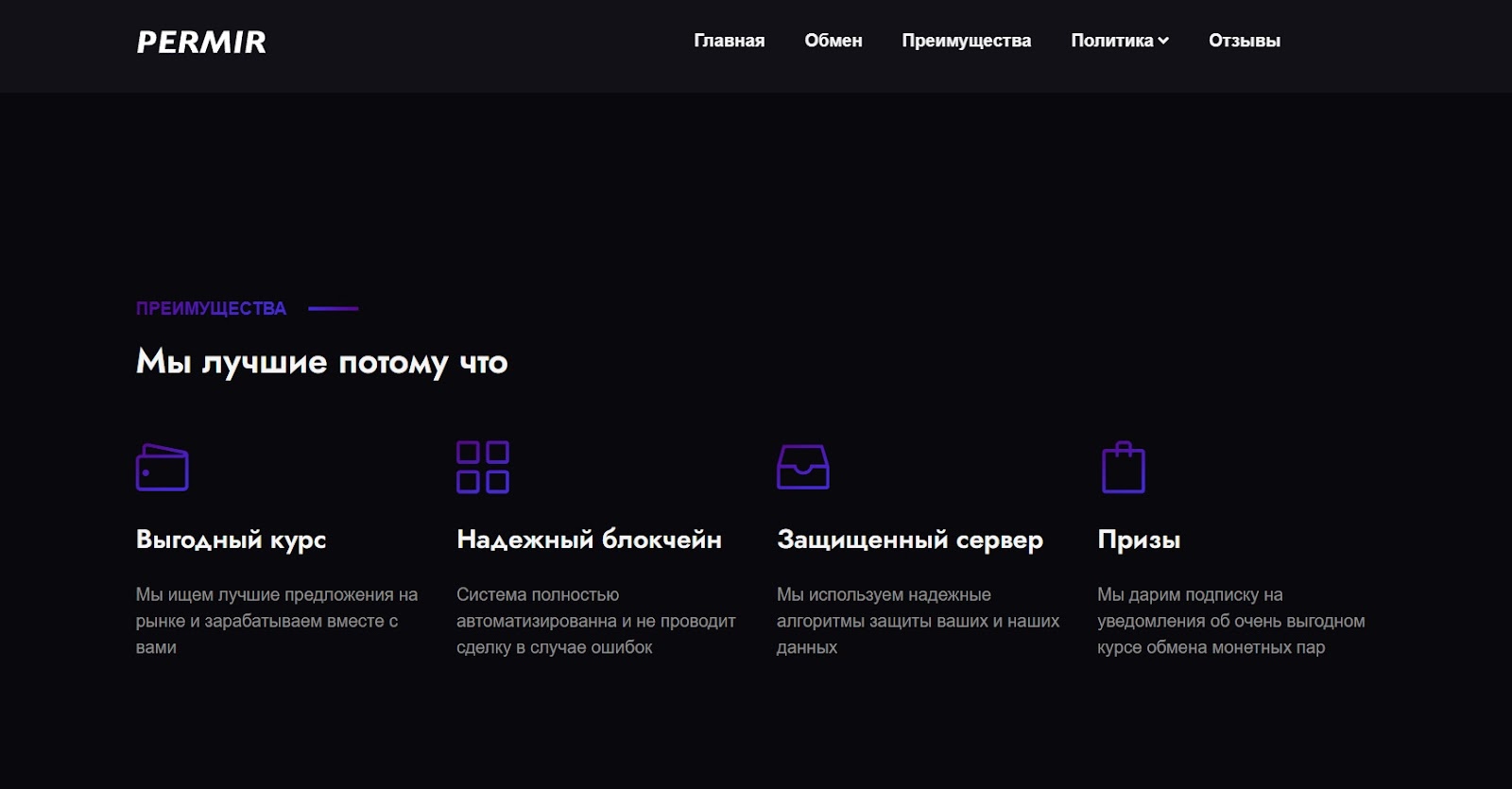Click the Надежный блокчейн heading
This screenshot has height=789, width=1512.
[x=589, y=540]
